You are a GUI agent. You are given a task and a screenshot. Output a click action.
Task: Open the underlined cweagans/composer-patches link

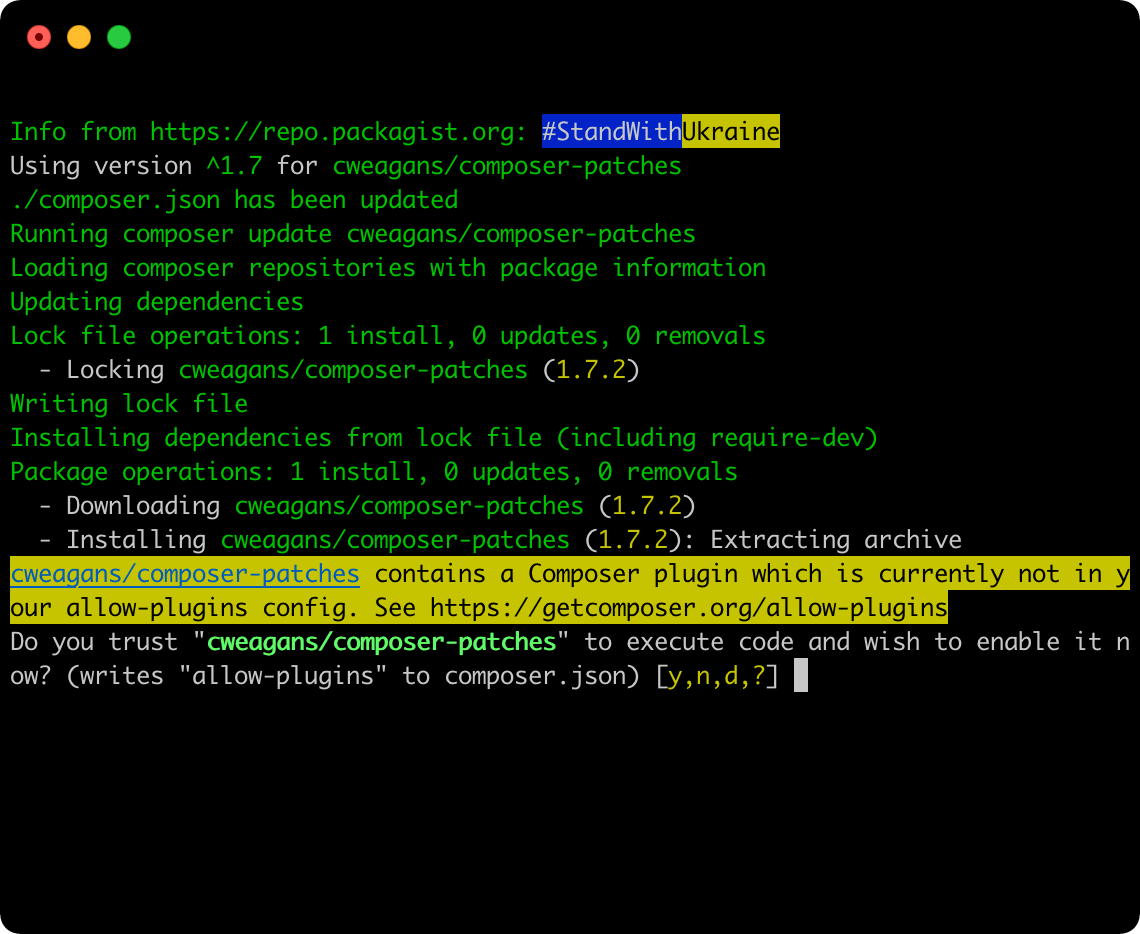(185, 574)
